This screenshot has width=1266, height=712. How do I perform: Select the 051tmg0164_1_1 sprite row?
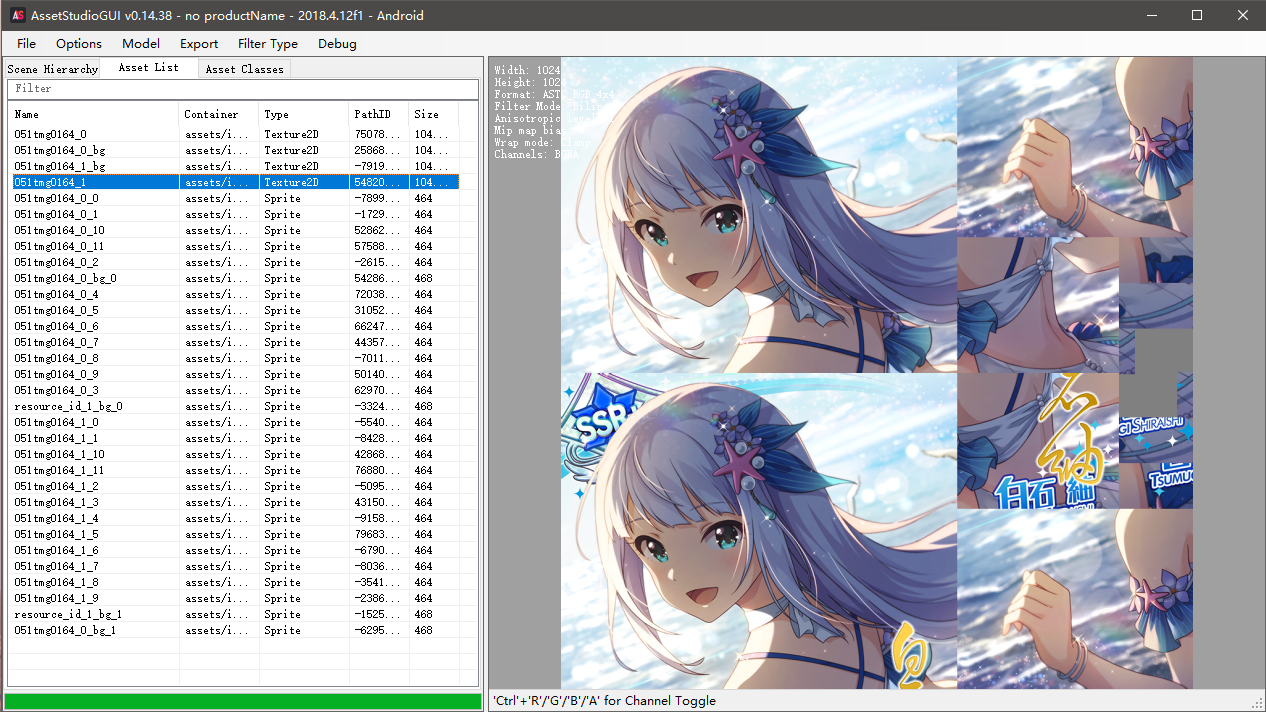click(x=235, y=438)
